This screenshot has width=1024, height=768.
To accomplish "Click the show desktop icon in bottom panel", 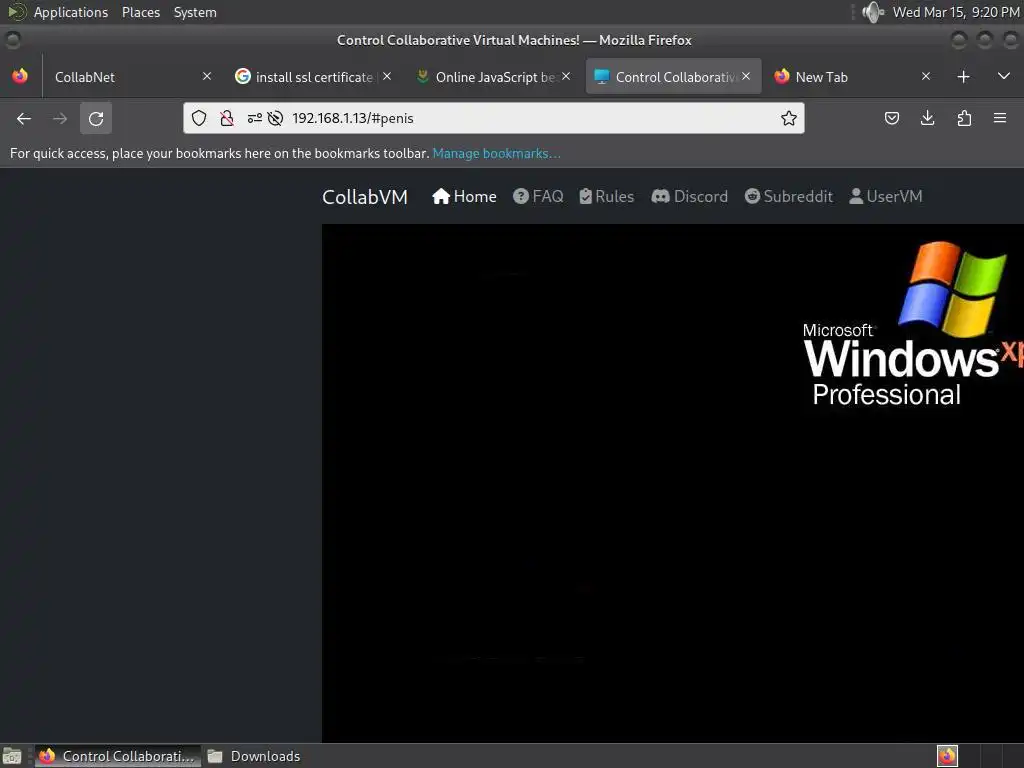I will tap(12, 756).
